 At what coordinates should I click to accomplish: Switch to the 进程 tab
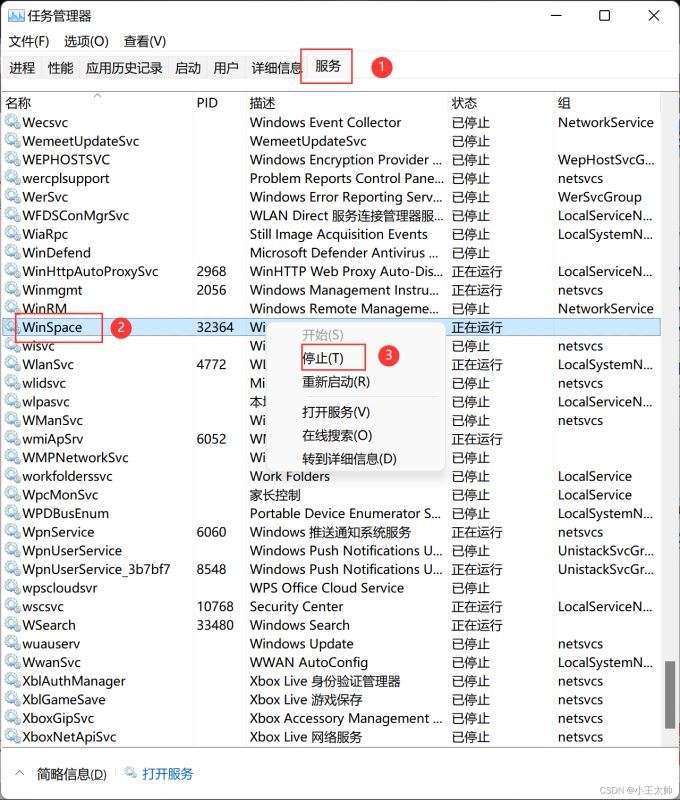coord(22,67)
